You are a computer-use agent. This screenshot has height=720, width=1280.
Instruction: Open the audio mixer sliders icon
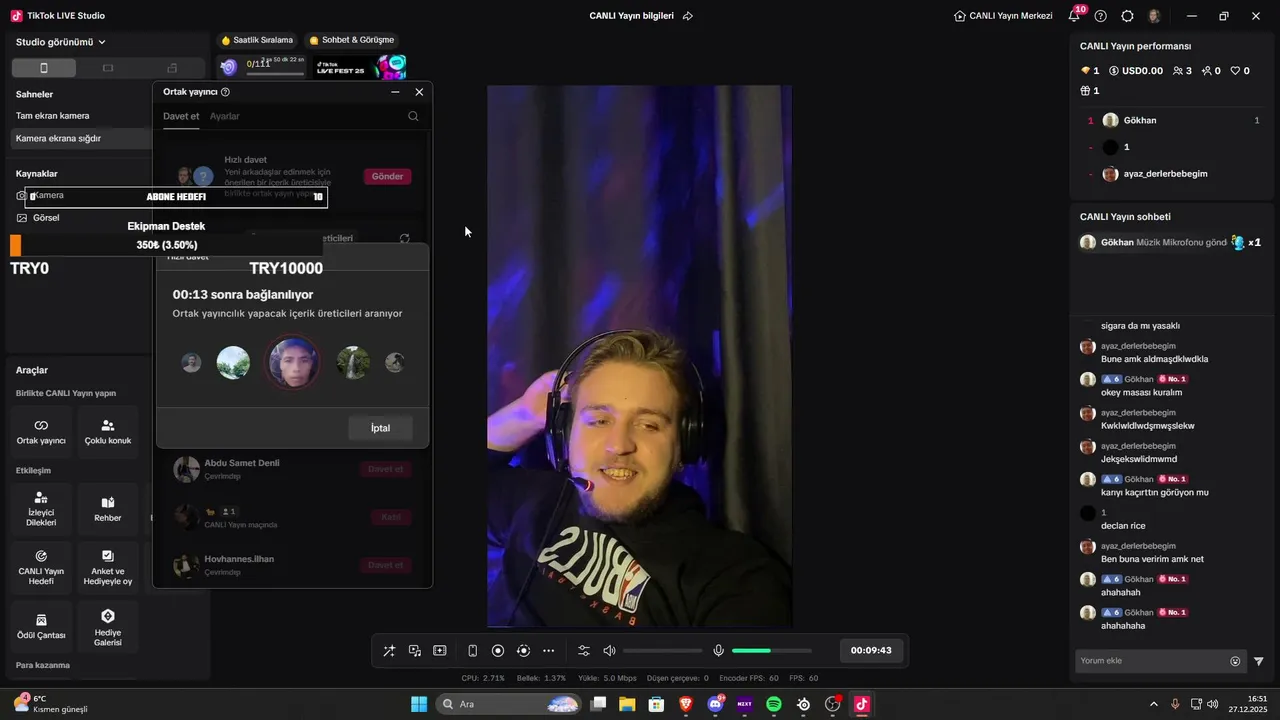(x=584, y=651)
